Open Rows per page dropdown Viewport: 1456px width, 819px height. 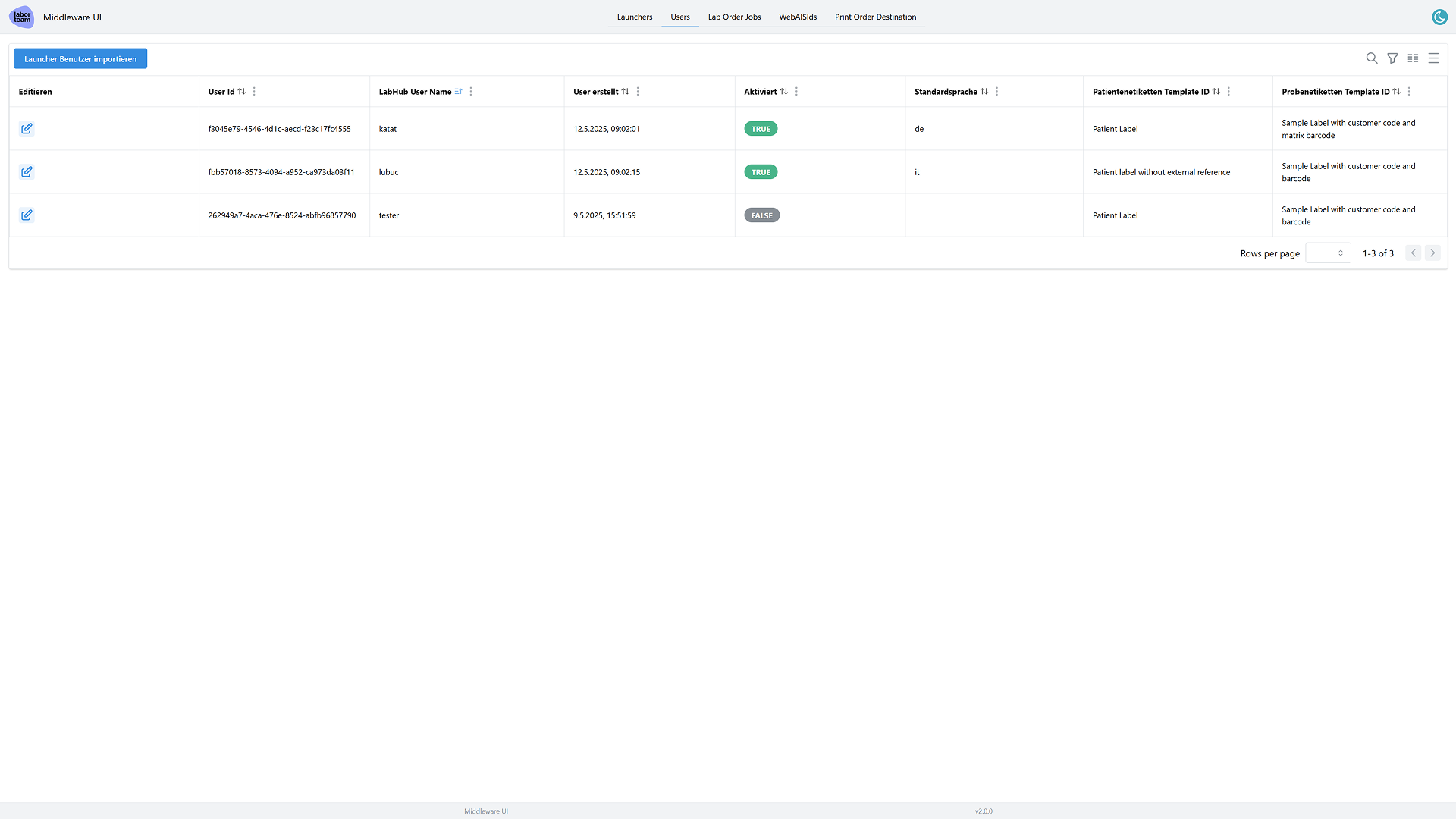tap(1328, 253)
